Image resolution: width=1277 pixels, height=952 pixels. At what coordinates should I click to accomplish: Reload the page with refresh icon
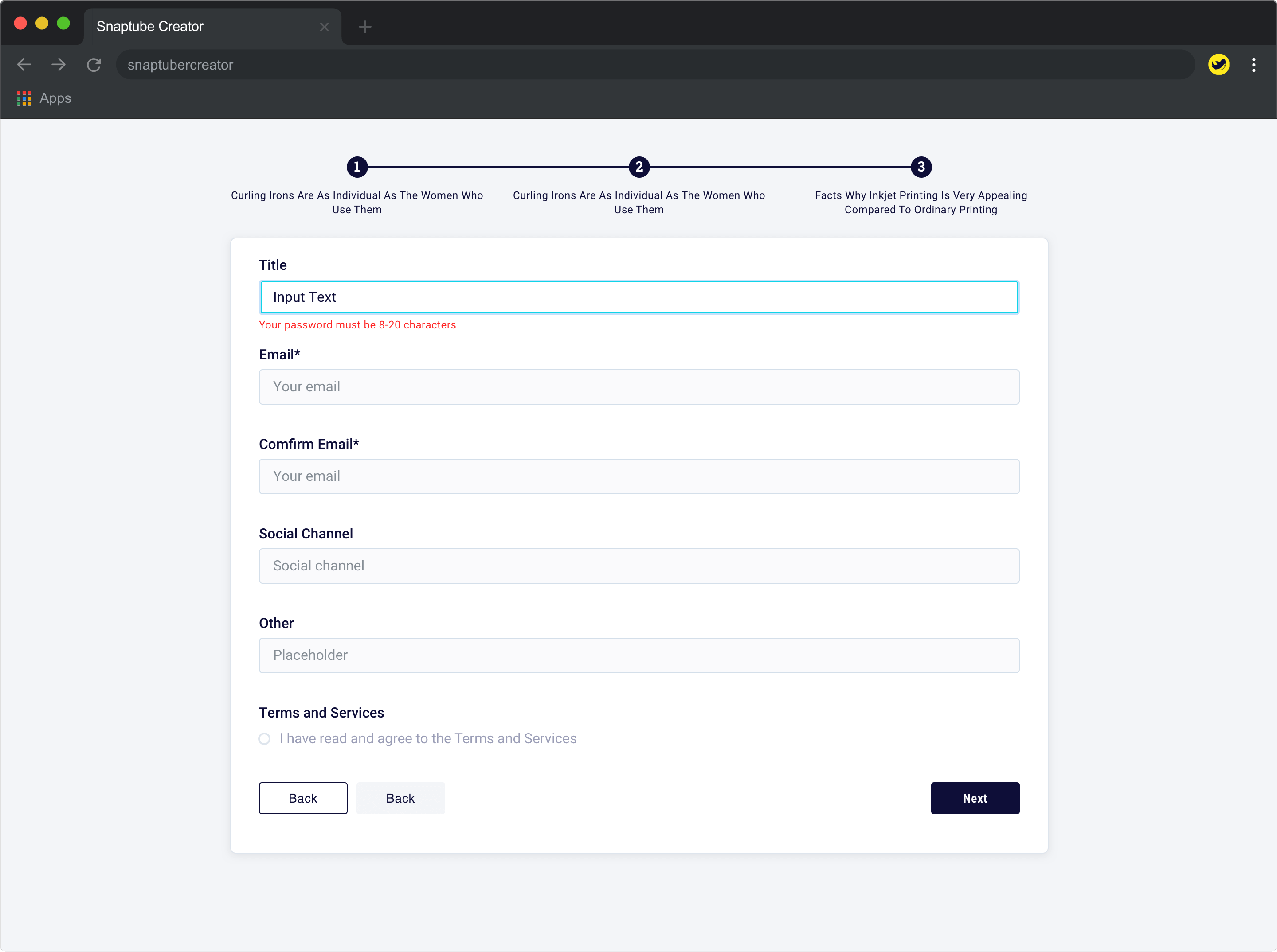(94, 65)
